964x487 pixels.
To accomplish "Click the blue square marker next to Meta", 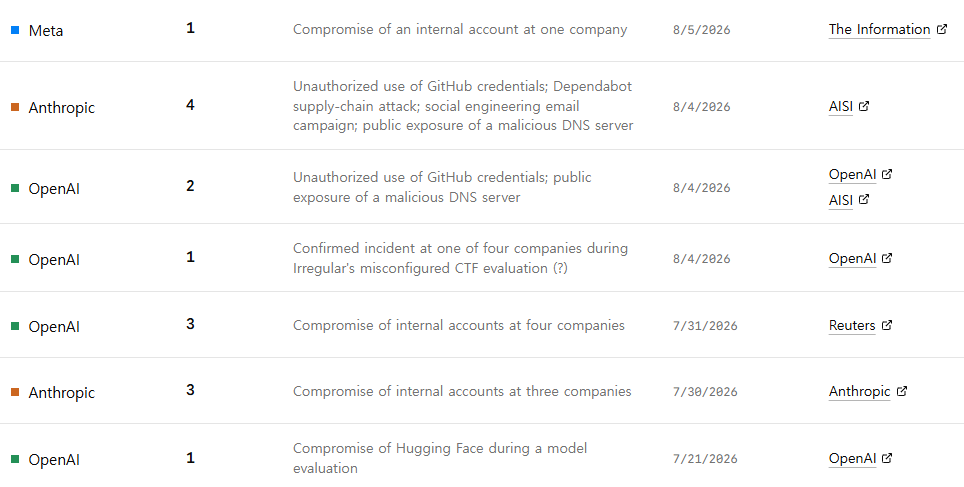I will pos(15,30).
